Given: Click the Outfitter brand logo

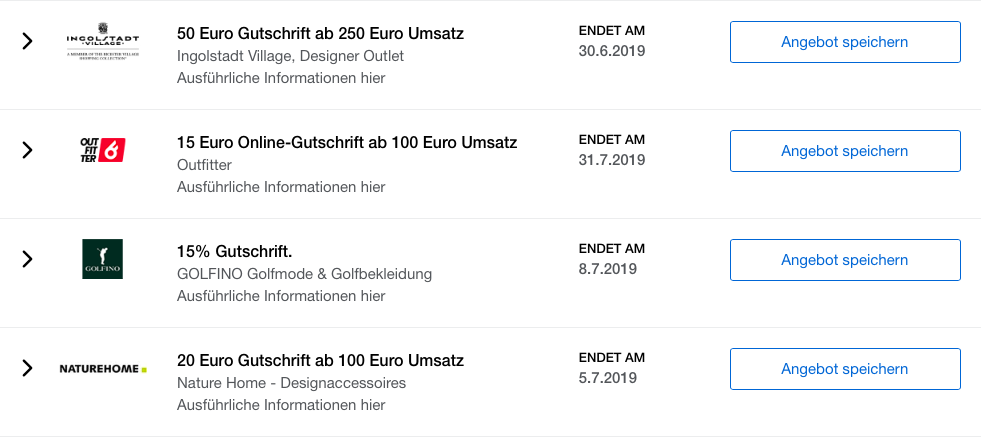Looking at the screenshot, I should pyautogui.click(x=102, y=151).
